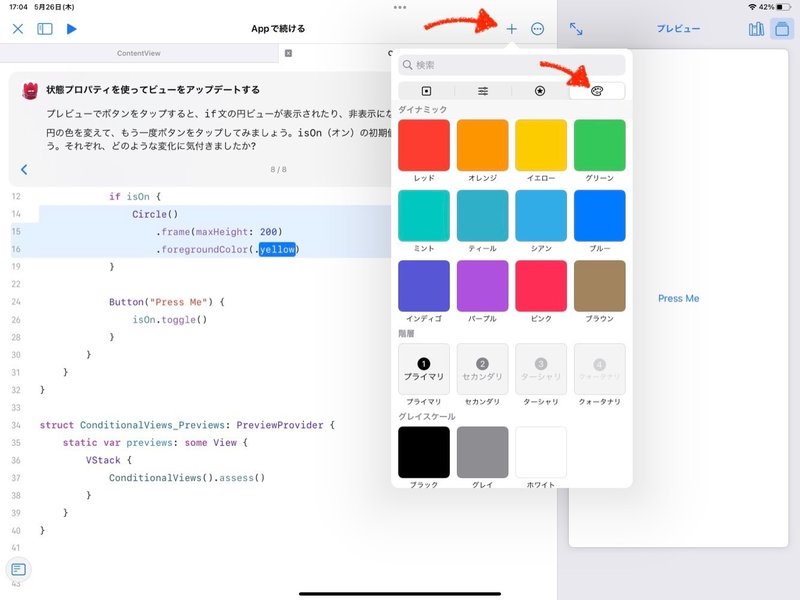Screen dimensions: 800x600
Task: Choose the セカンダリ hierarchy style
Action: pyautogui.click(x=482, y=369)
